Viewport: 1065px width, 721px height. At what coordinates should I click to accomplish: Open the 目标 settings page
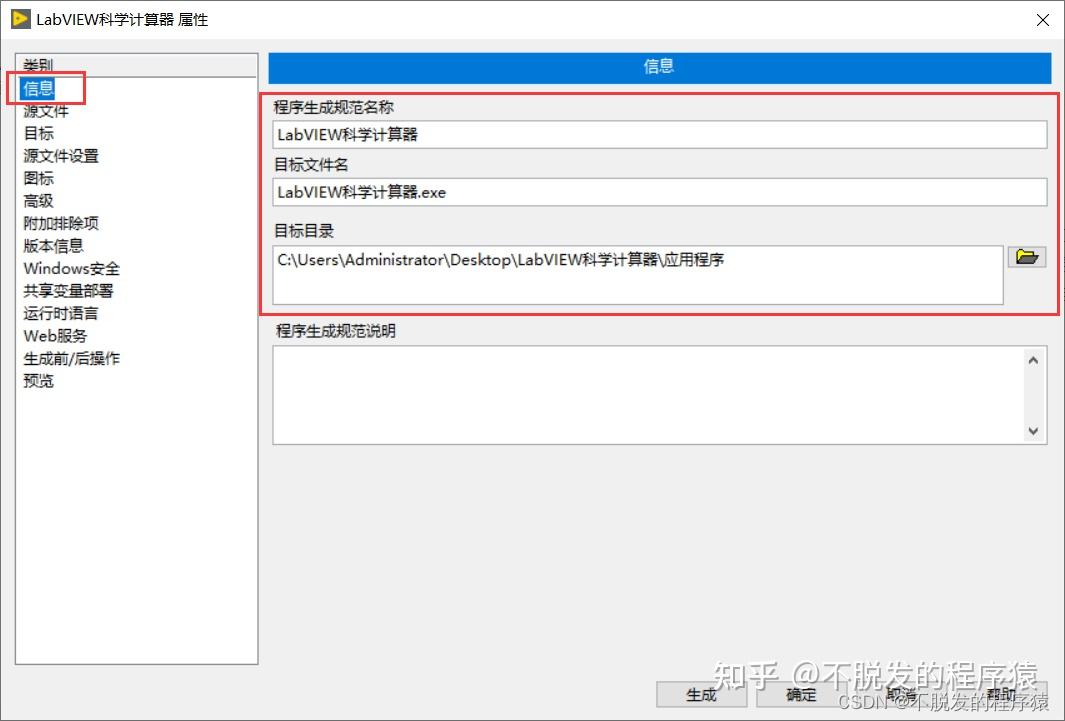coord(37,133)
